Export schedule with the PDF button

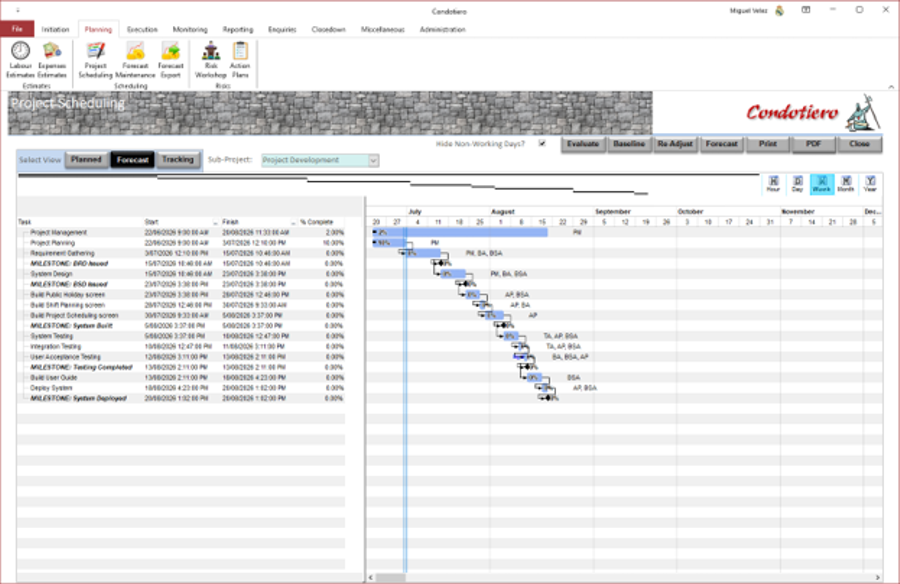tap(814, 144)
